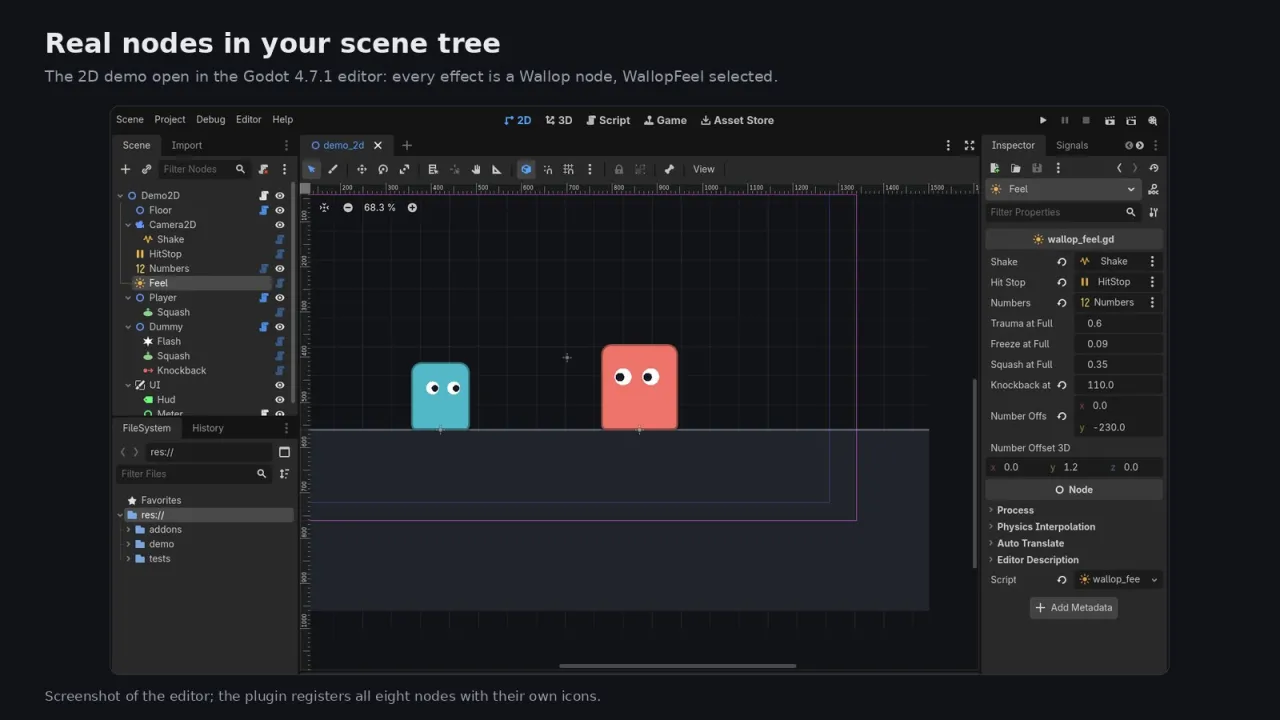Open the Asset Store workspace
This screenshot has height=720, width=1280.
pos(737,120)
